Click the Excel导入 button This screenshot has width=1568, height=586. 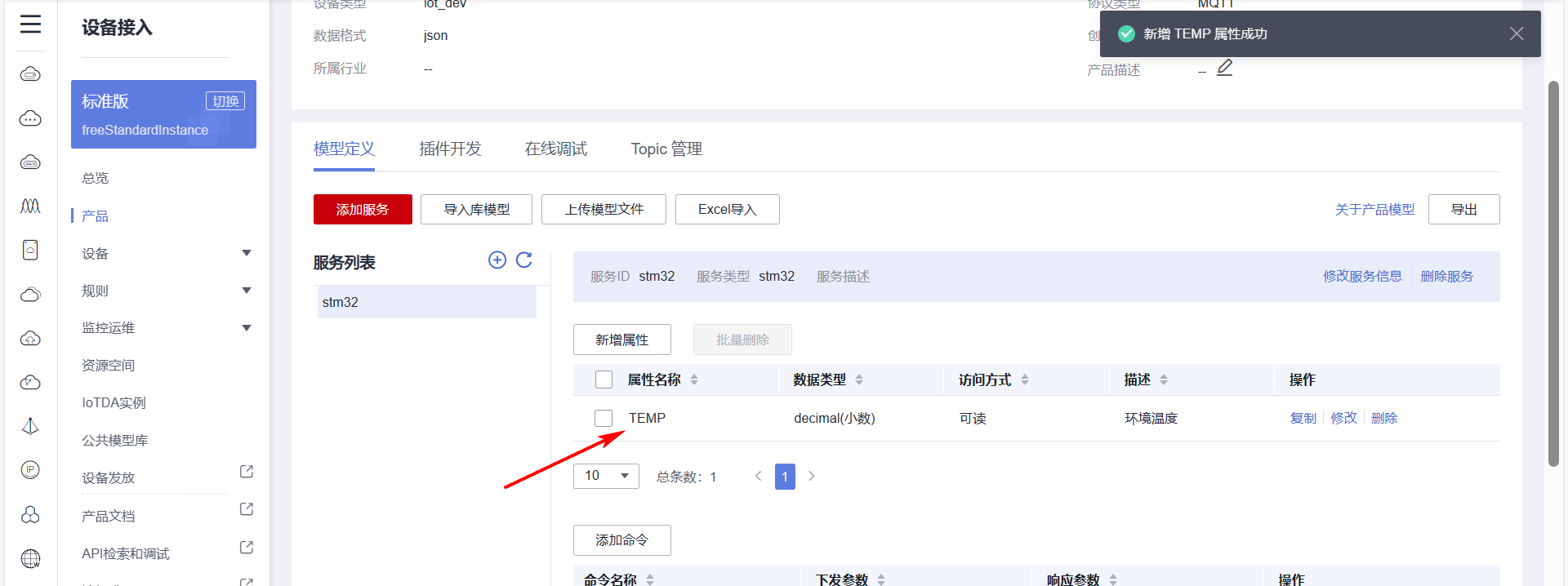point(727,209)
